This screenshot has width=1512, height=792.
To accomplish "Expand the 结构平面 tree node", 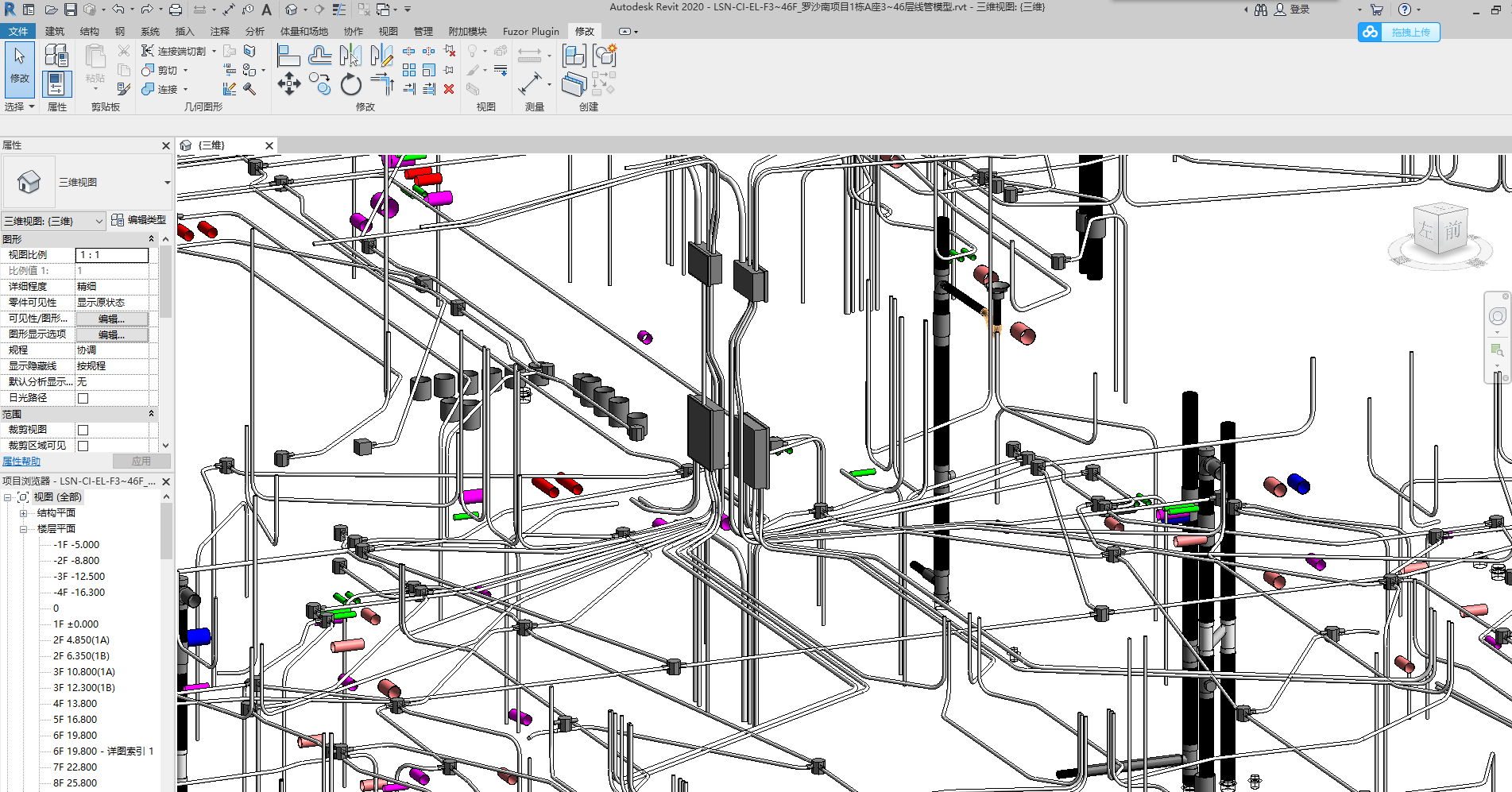I will (24, 513).
